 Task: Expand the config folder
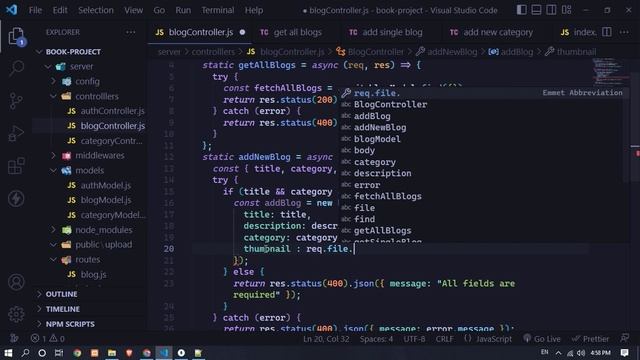click(x=87, y=81)
